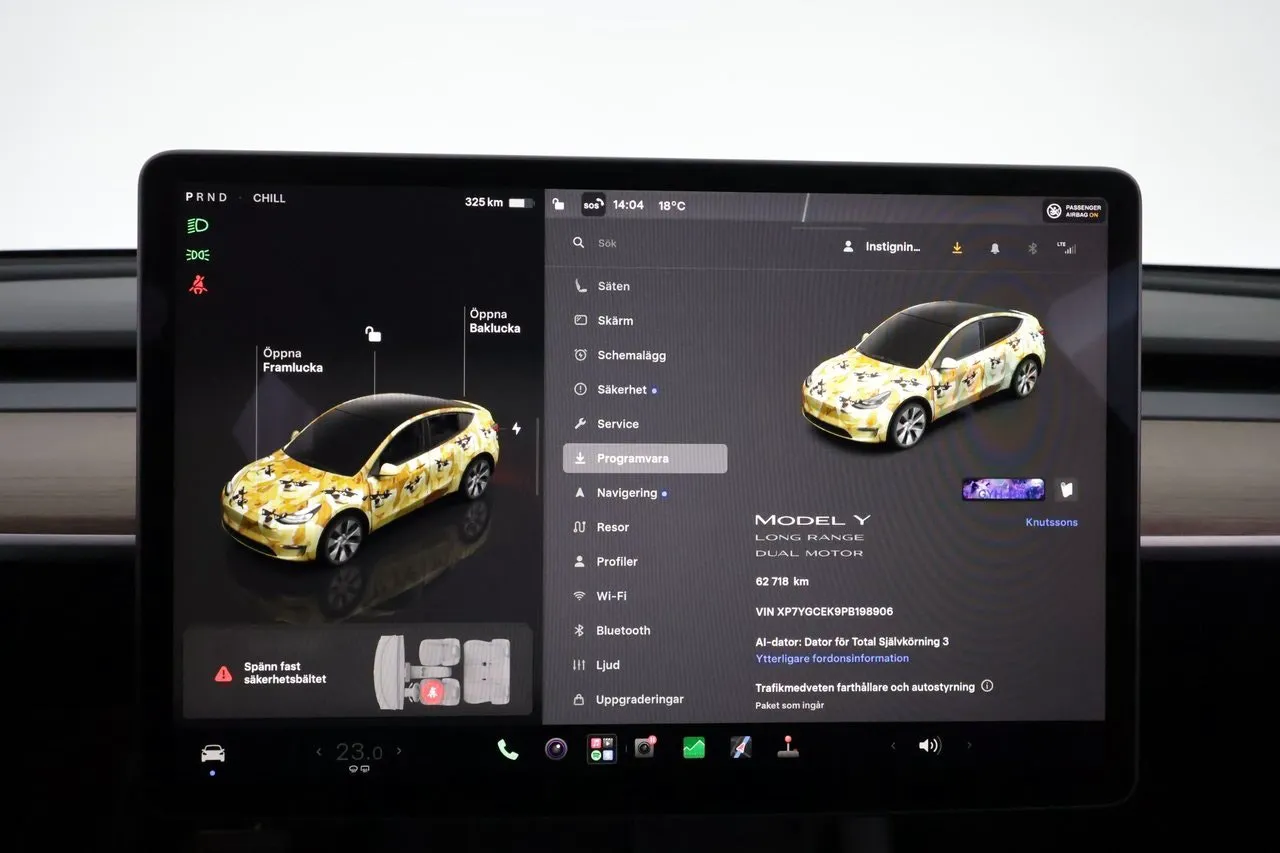Tap the Bluetooth status icon in header
Image resolution: width=1280 pixels, height=853 pixels.
tap(1032, 248)
